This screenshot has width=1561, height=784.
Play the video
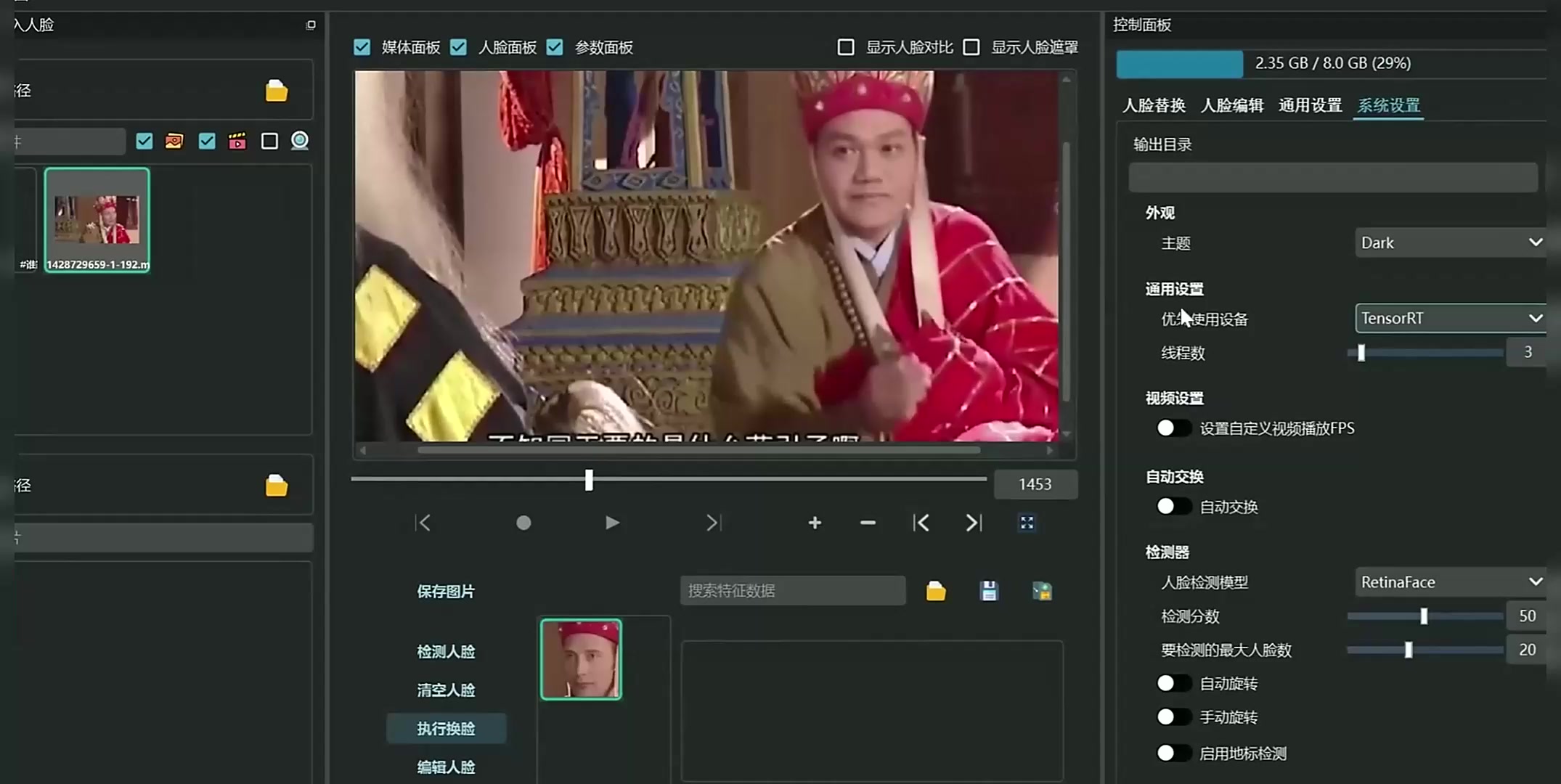(612, 523)
